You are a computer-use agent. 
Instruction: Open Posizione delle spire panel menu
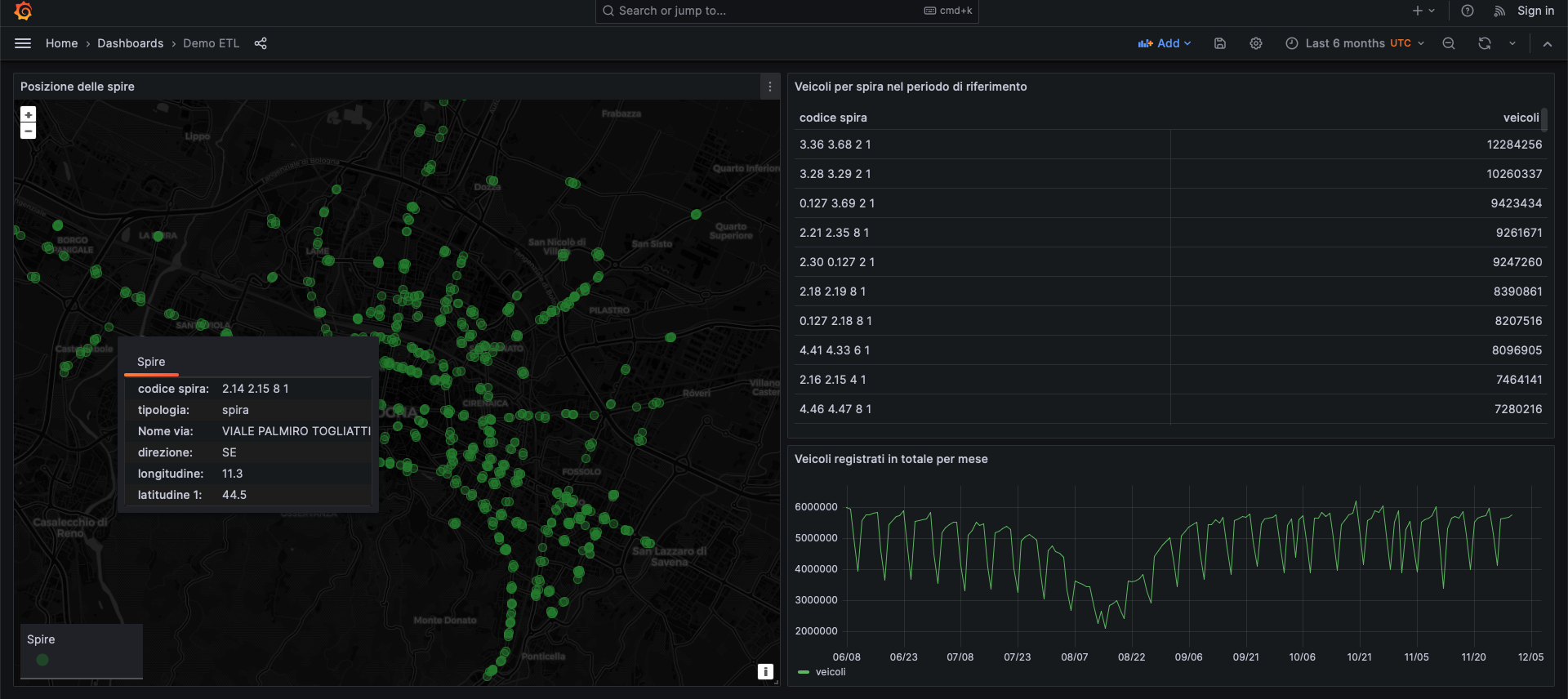coord(769,87)
